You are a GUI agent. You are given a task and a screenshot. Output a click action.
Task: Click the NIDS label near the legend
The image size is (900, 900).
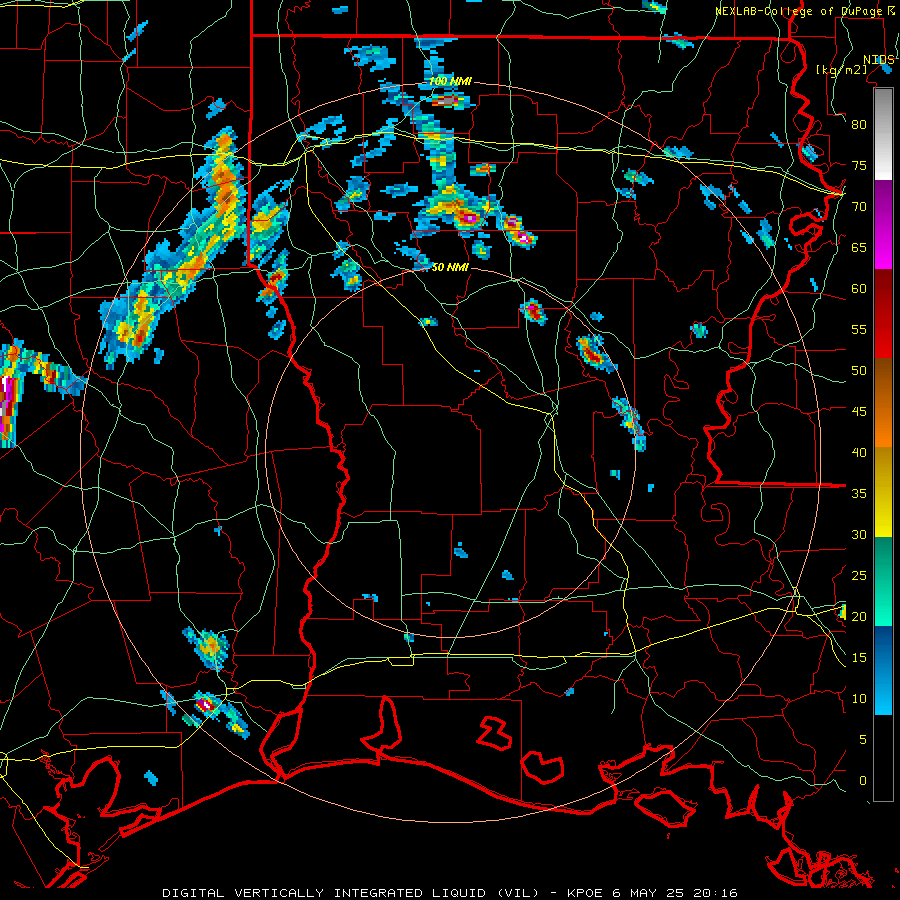click(879, 60)
